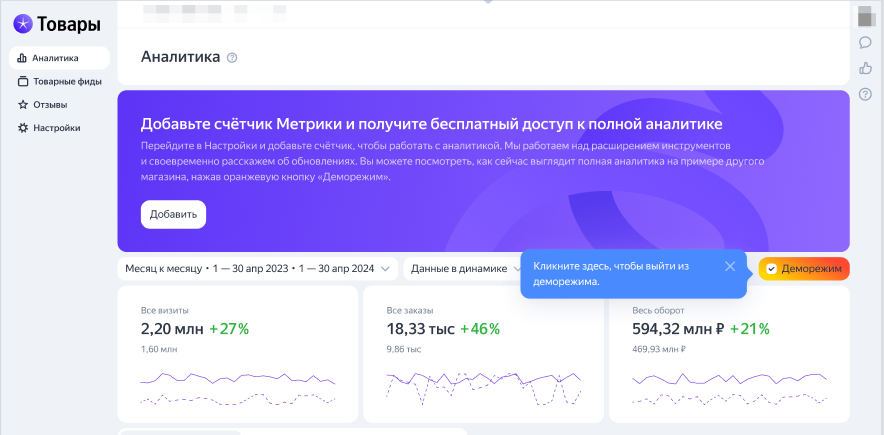Click the Все визиты card chart

click(x=238, y=389)
